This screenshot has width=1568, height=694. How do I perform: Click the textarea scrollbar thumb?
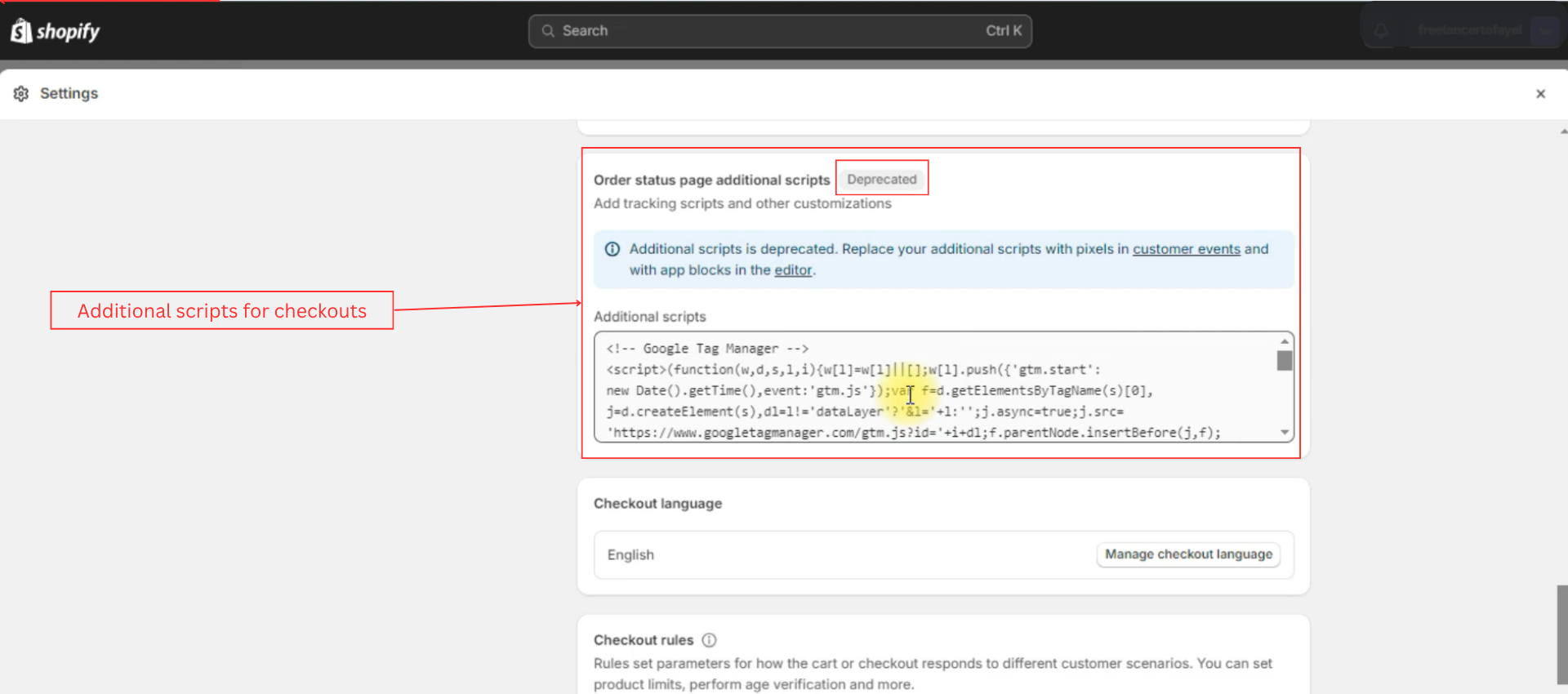(x=1285, y=361)
